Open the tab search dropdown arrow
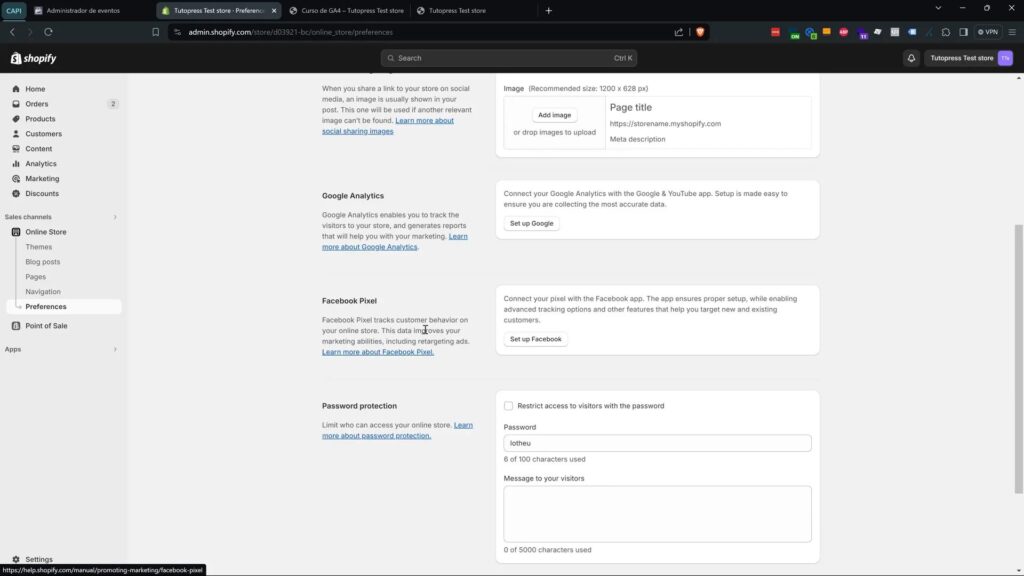 tap(938, 8)
